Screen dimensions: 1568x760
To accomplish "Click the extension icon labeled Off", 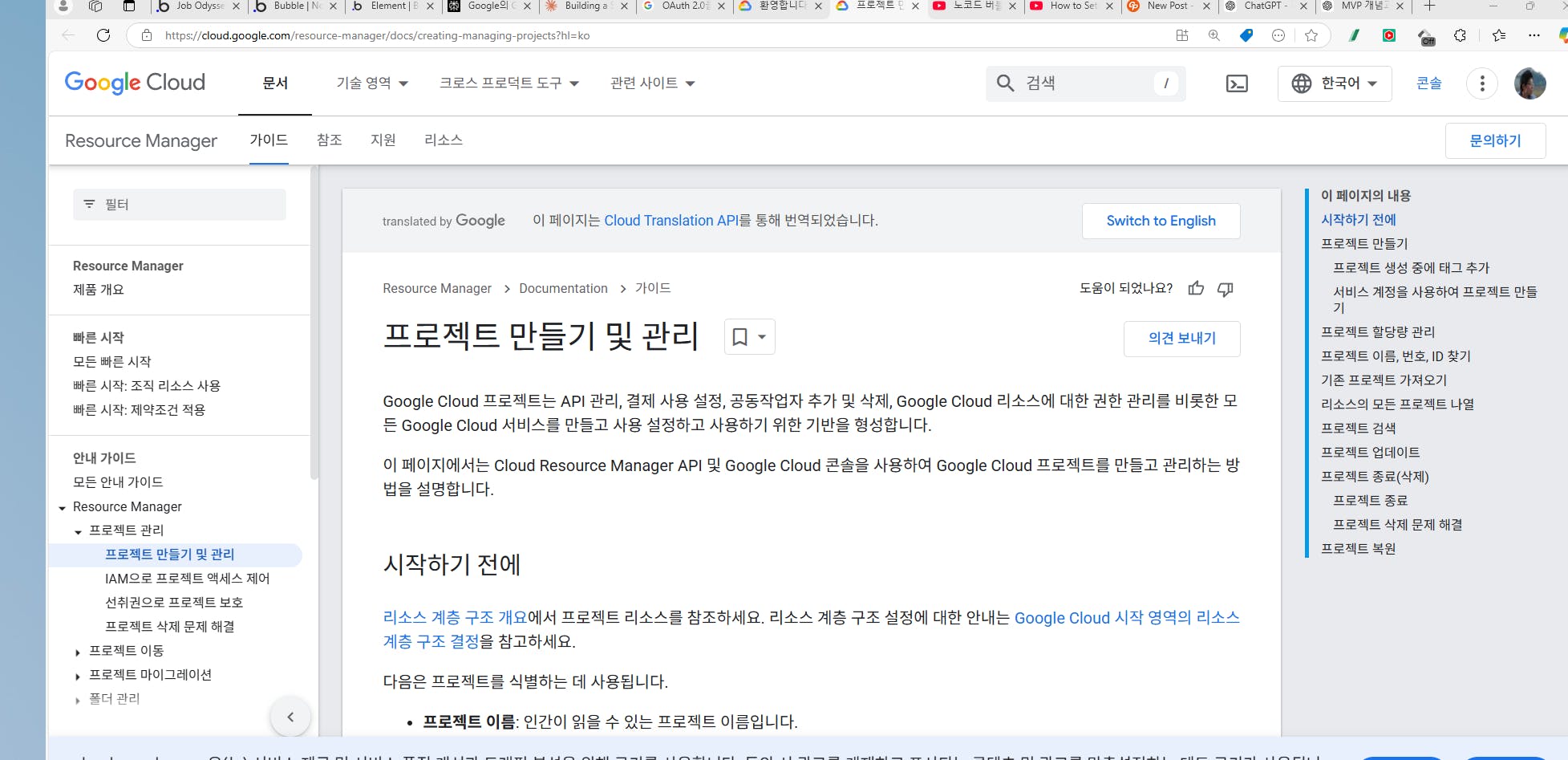I will pyautogui.click(x=1425, y=37).
